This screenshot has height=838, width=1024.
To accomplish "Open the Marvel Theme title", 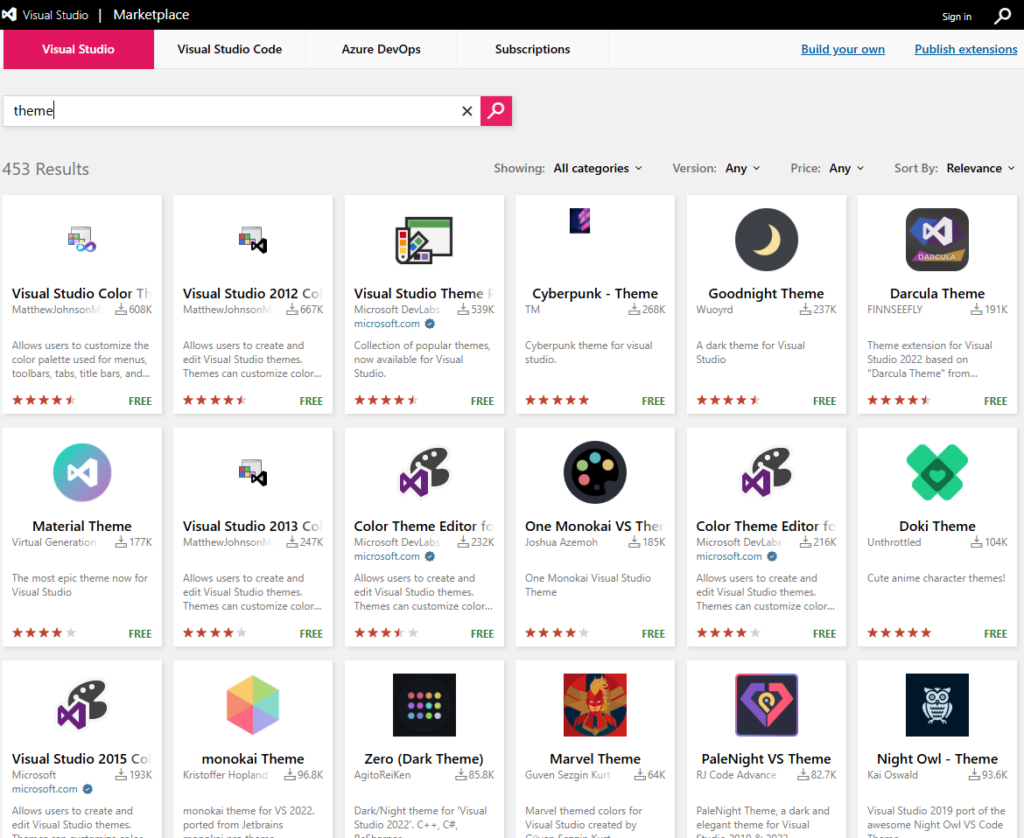I will (x=595, y=758).
